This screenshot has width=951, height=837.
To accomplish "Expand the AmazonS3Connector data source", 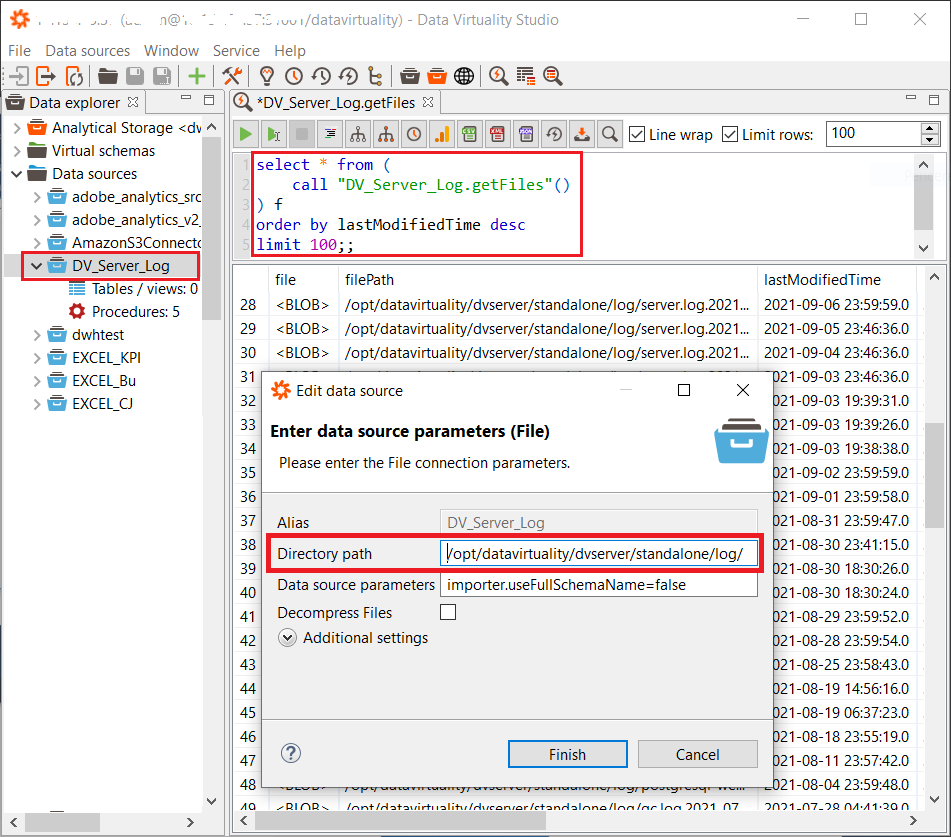I will [x=37, y=243].
